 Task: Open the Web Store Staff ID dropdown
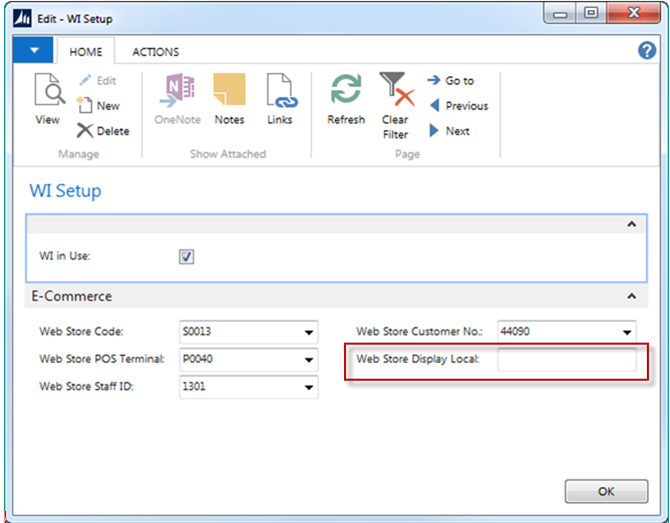point(309,387)
